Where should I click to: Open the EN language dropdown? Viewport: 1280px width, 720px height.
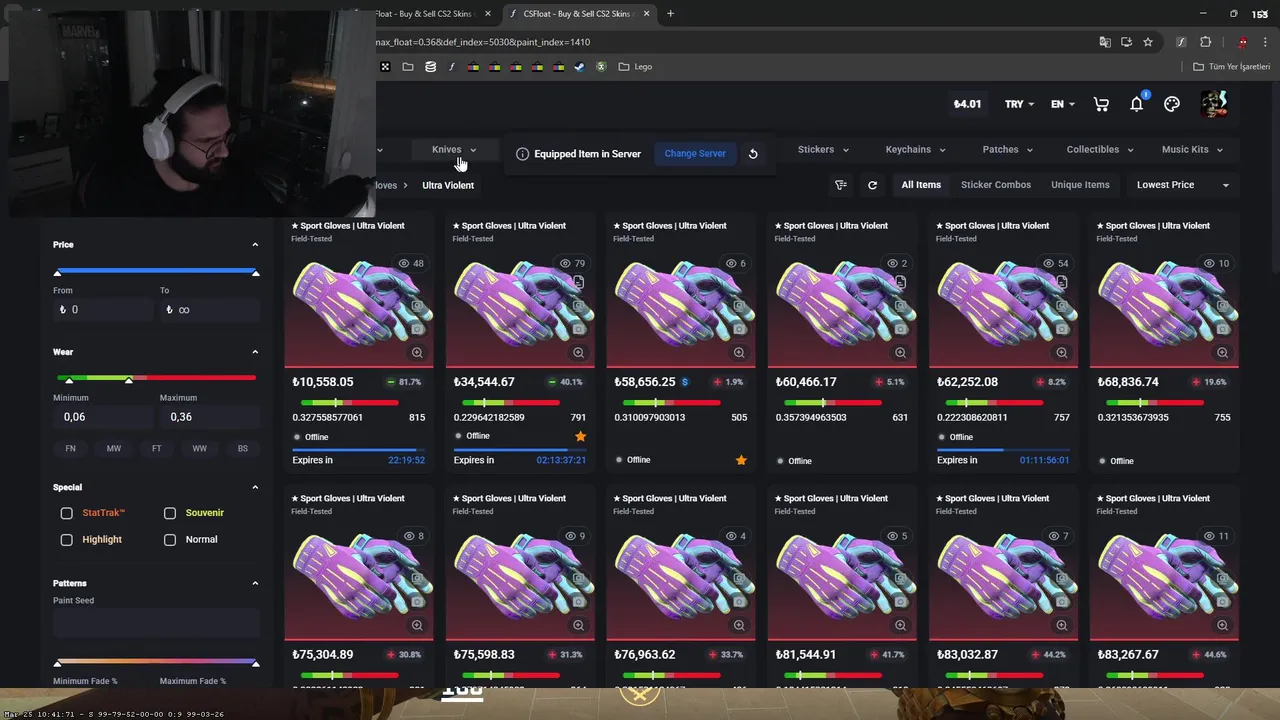click(1062, 104)
